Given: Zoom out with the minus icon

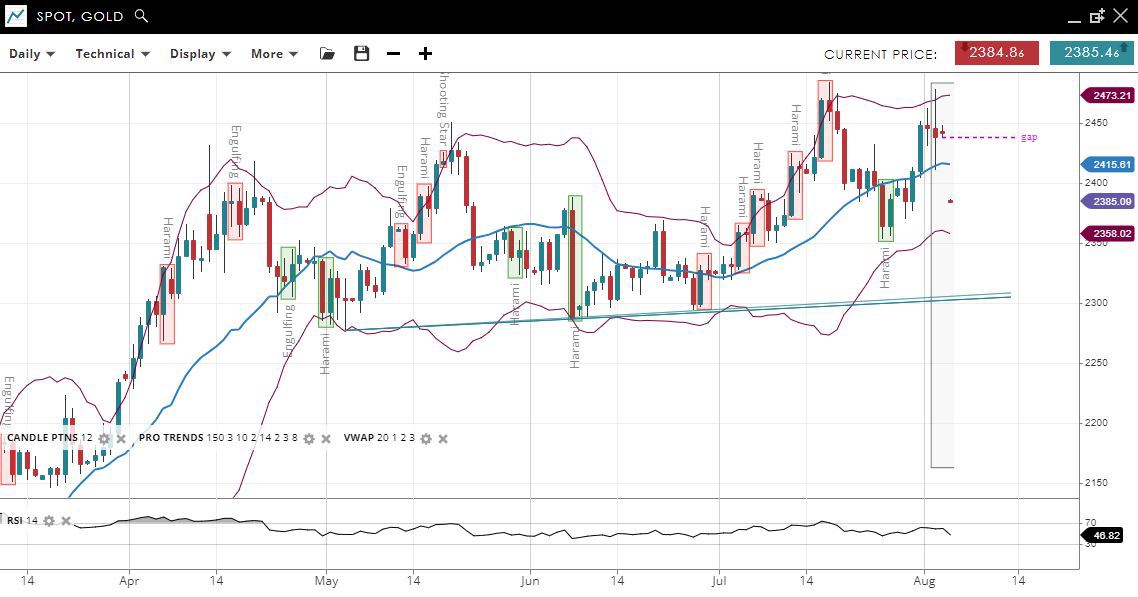Looking at the screenshot, I should 393,54.
